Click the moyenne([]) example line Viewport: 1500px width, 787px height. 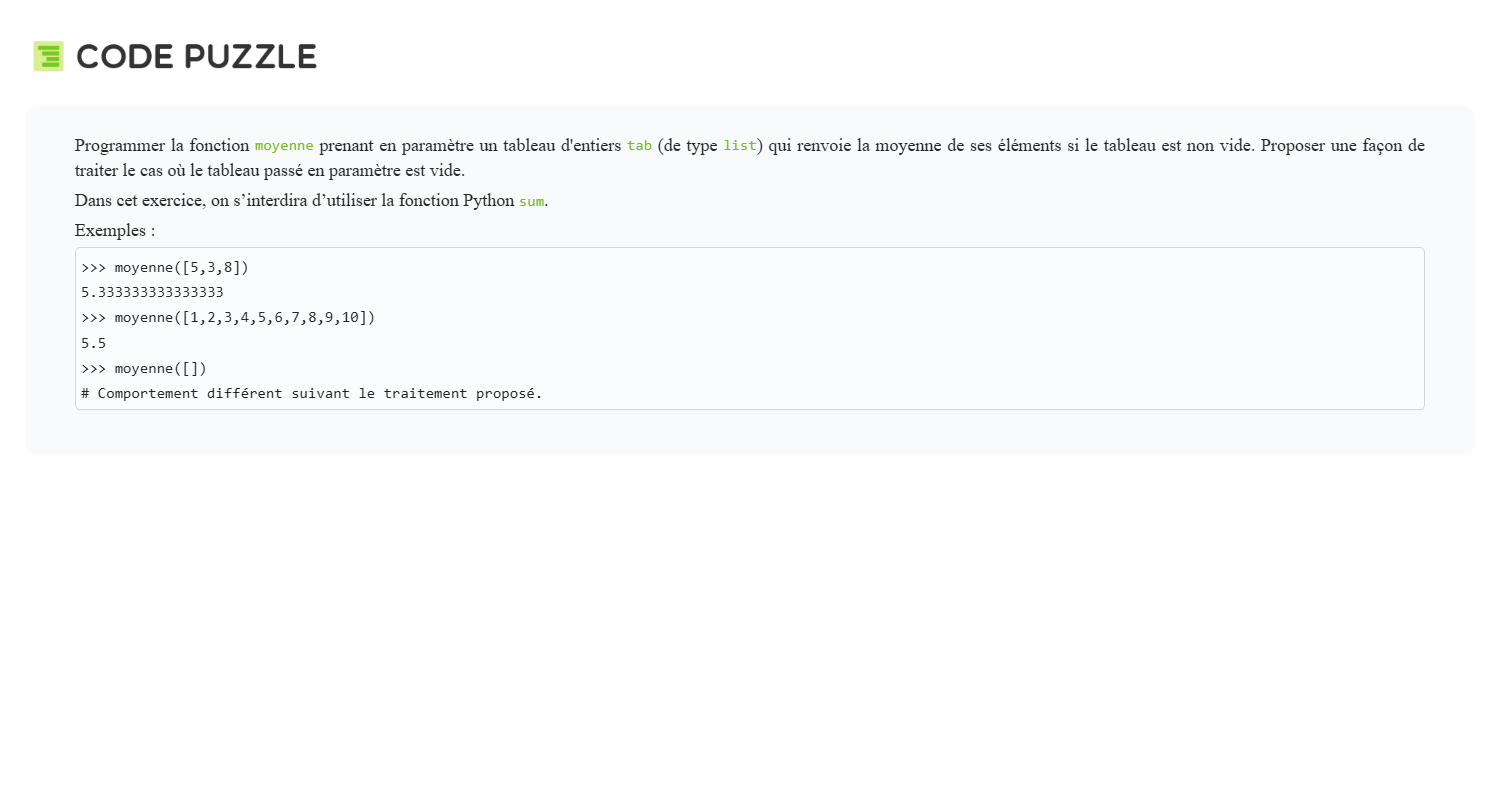pos(144,368)
